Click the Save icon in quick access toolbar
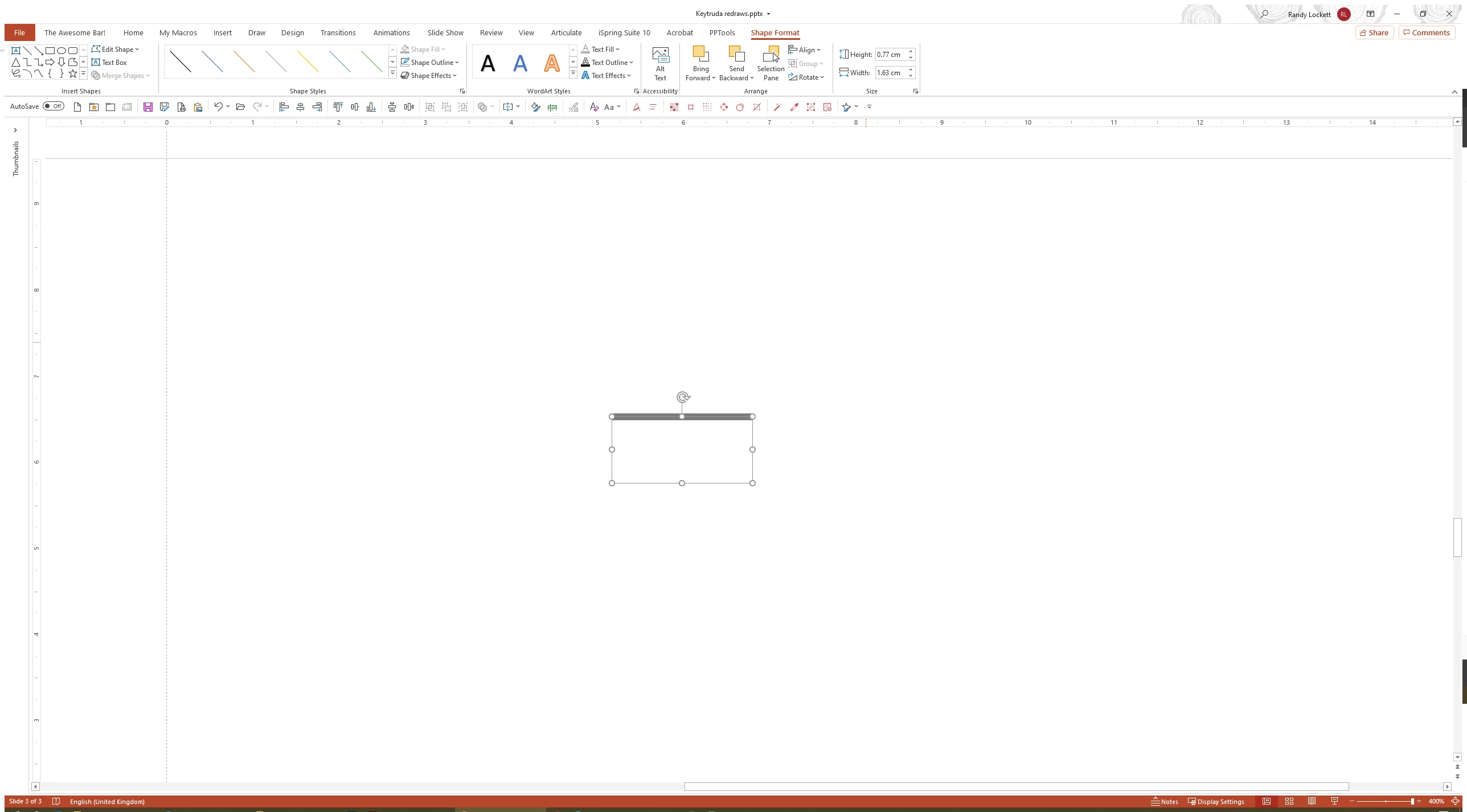Screen dimensions: 1467x812 (148, 107)
